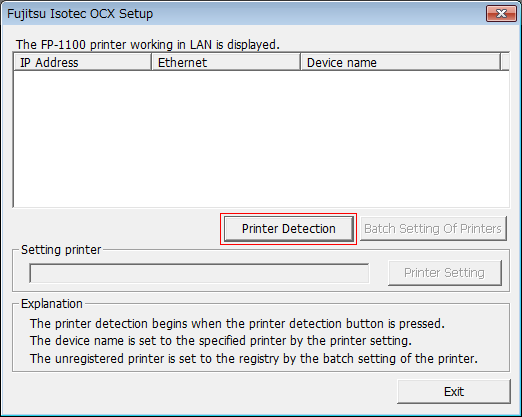Click the Printer Detection button

pos(289,229)
